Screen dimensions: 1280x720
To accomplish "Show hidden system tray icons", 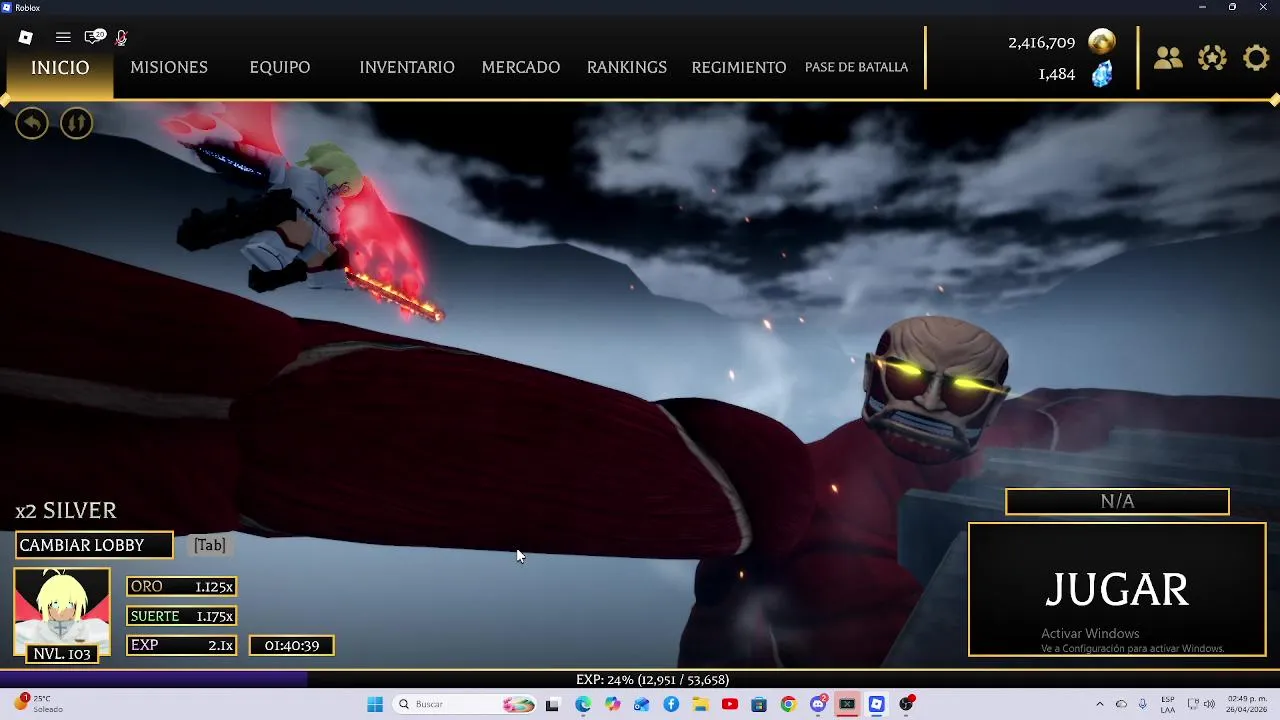I will [1100, 704].
